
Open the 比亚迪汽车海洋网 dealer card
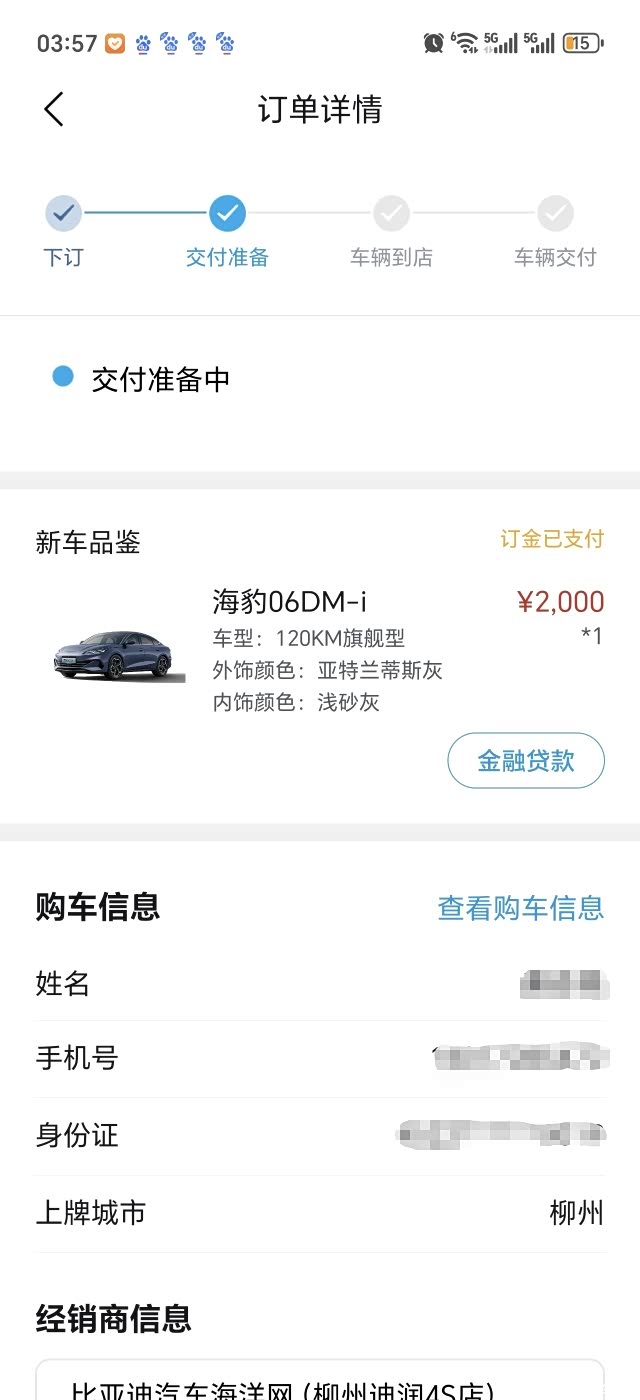(x=320, y=1385)
